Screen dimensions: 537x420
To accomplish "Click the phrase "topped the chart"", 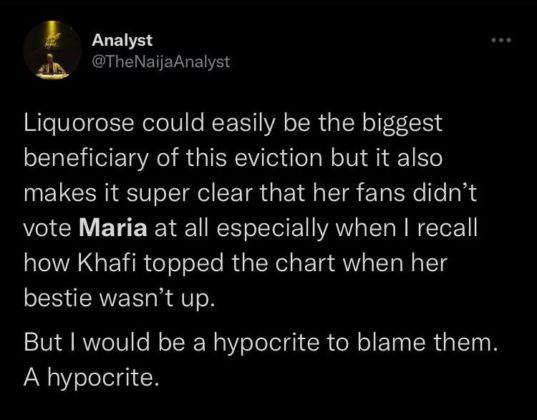I will pyautogui.click(x=239, y=263).
